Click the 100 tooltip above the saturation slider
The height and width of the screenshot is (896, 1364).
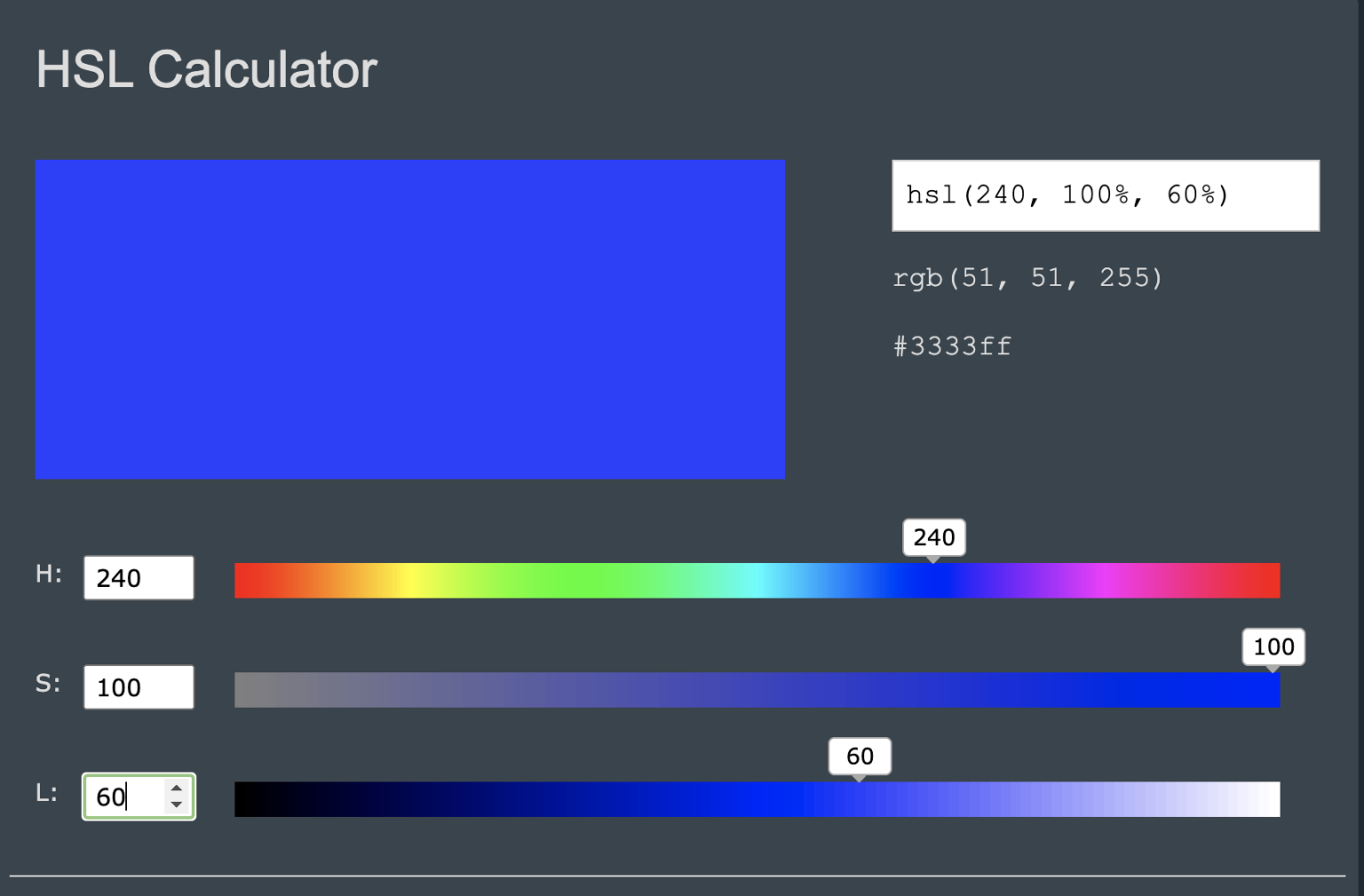(x=1273, y=646)
